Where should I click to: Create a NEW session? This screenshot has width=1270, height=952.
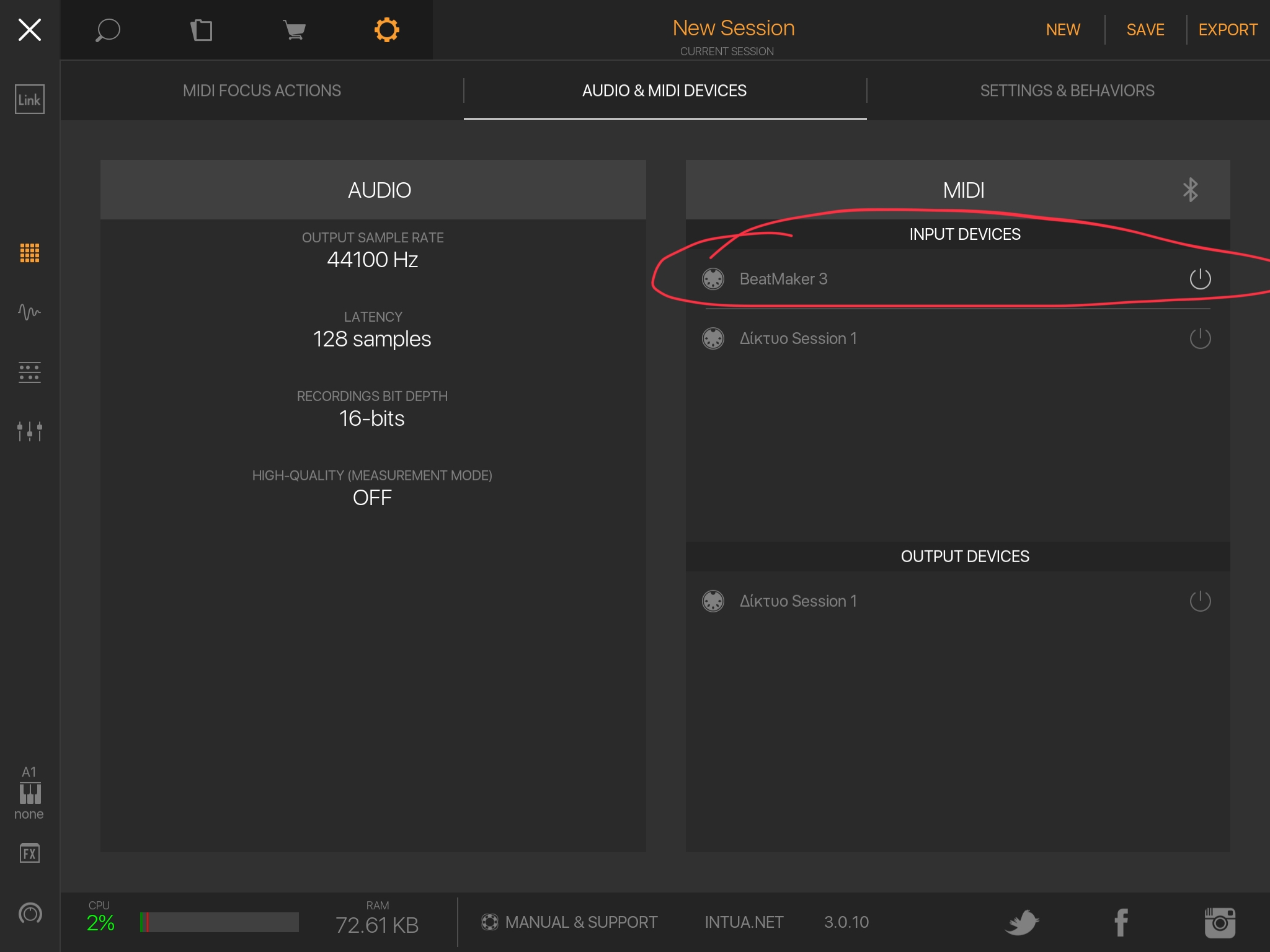[1063, 30]
